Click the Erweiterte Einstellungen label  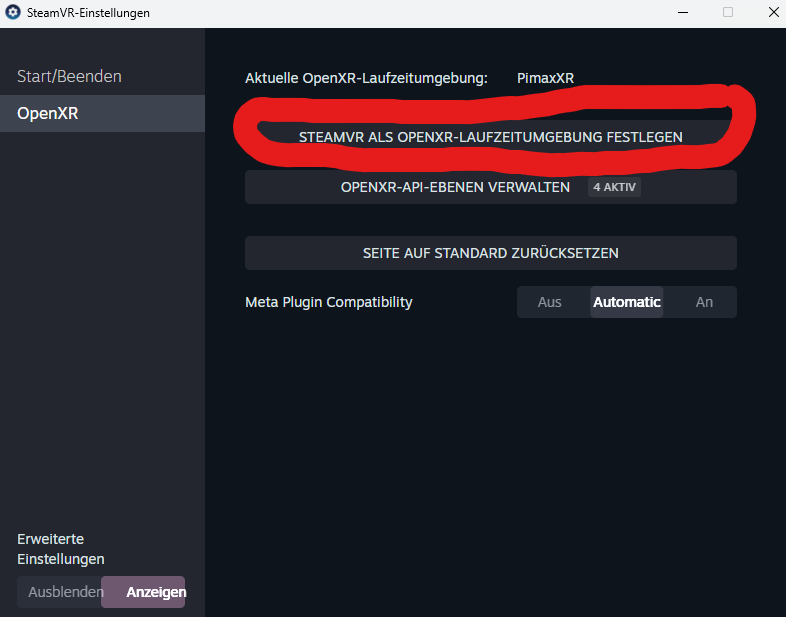[61, 549]
